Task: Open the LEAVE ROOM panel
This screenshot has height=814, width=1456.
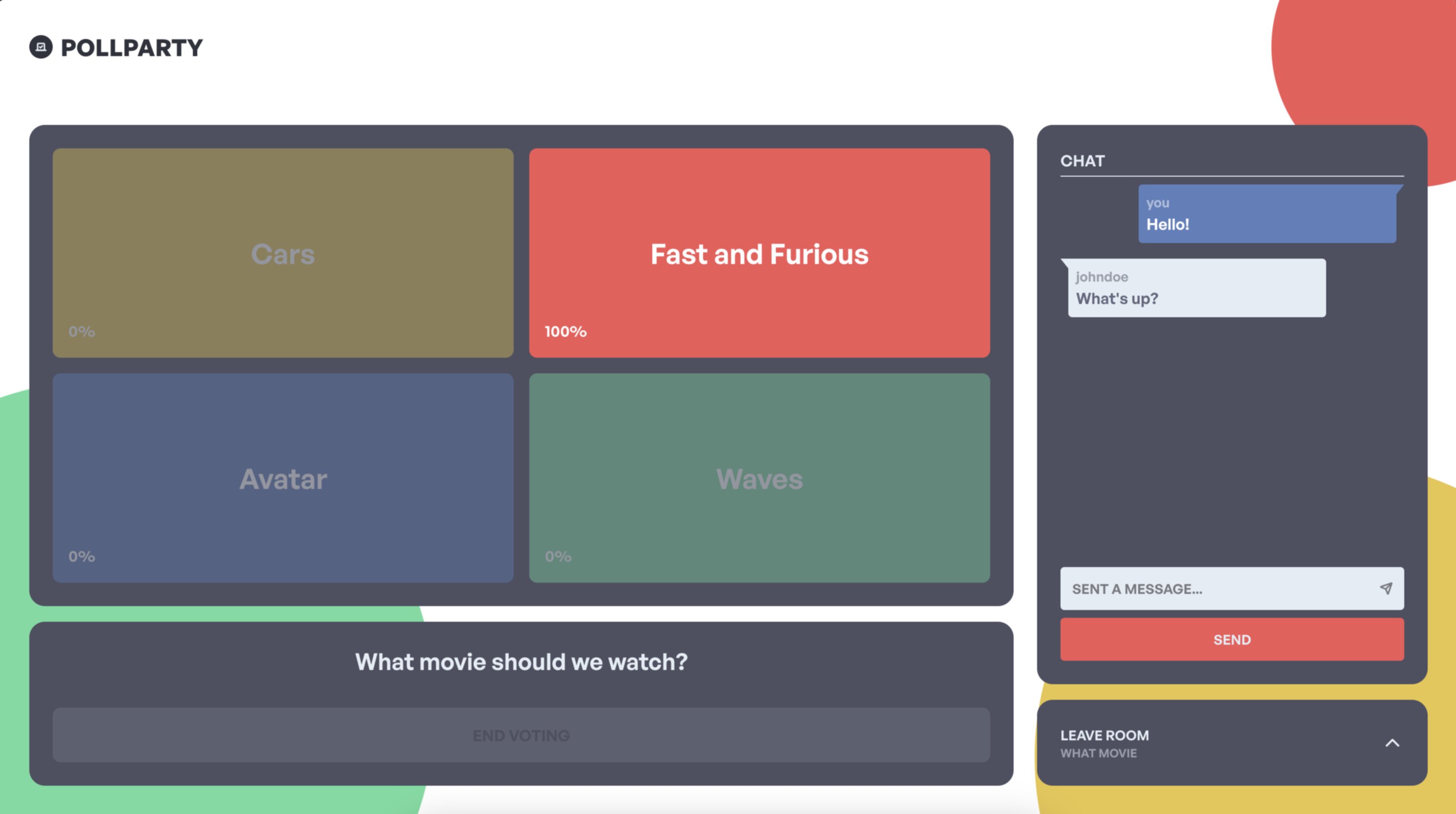Action: (1104, 735)
